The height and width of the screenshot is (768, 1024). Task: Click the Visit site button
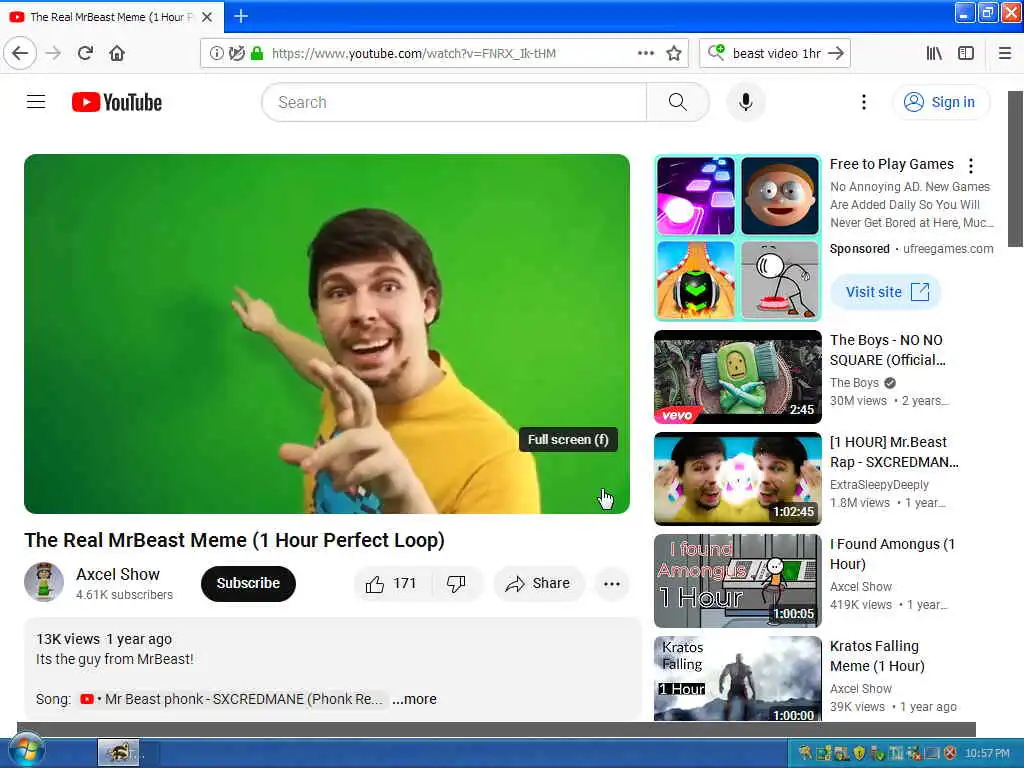[x=886, y=292]
